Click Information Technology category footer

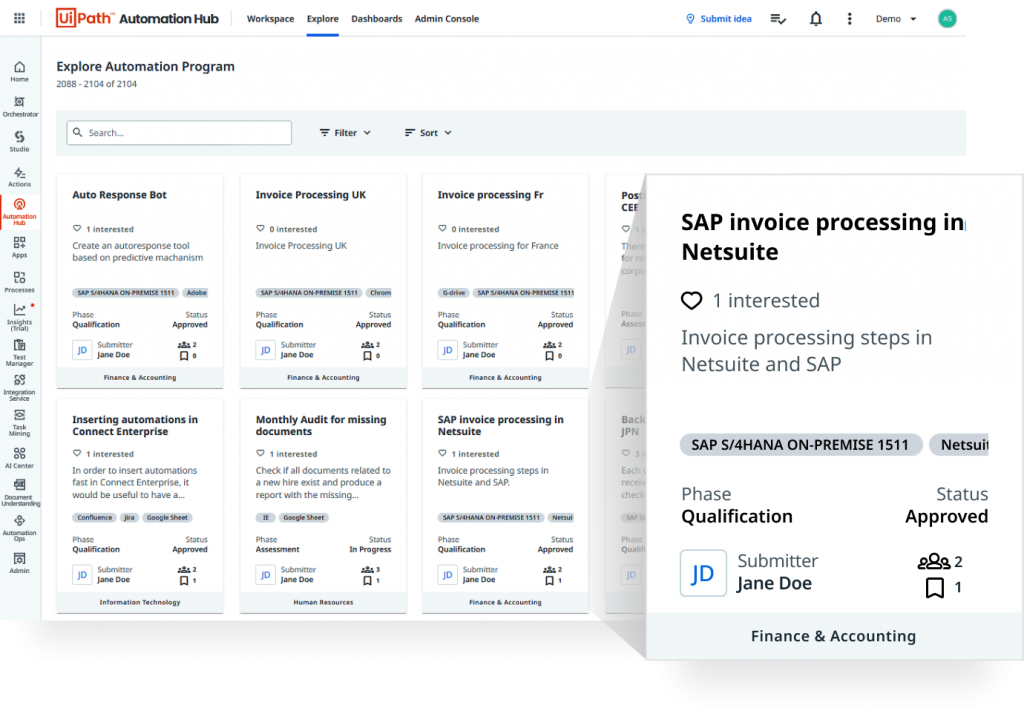coord(140,602)
